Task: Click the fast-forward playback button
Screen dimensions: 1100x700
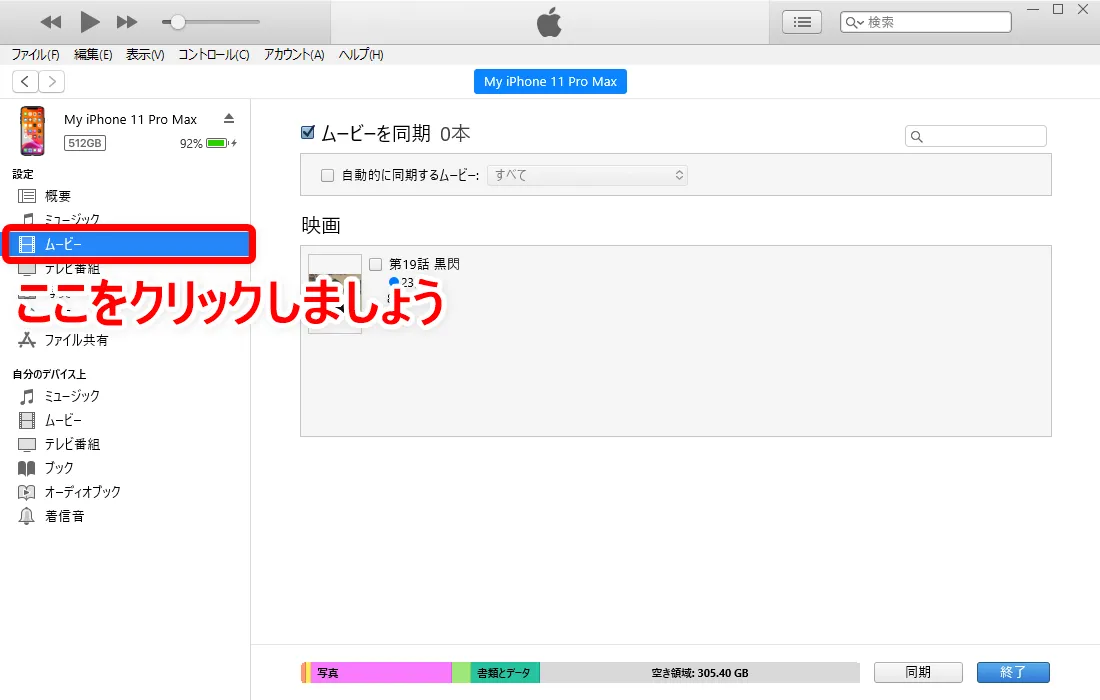Action: coord(127,22)
